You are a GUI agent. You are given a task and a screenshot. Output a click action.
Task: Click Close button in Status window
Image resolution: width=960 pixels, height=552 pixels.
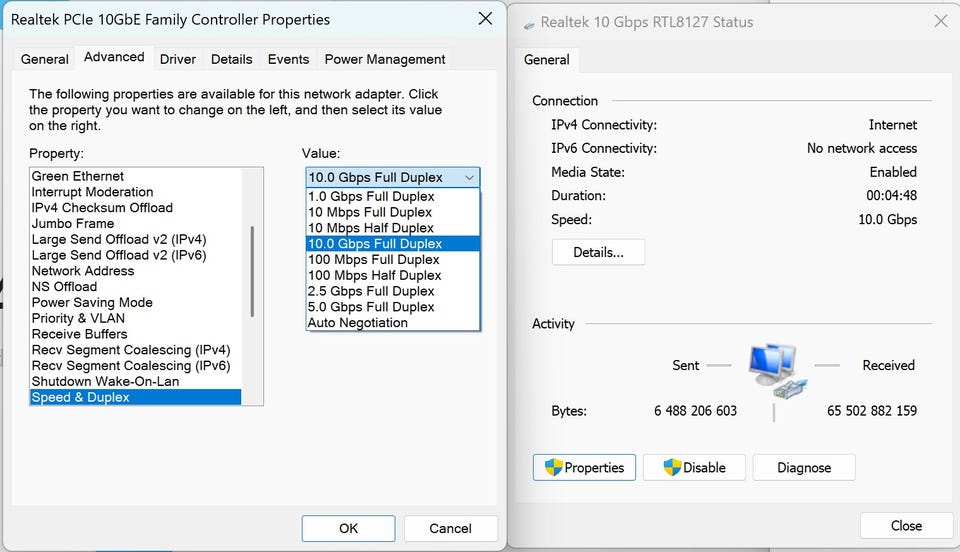coord(906,526)
